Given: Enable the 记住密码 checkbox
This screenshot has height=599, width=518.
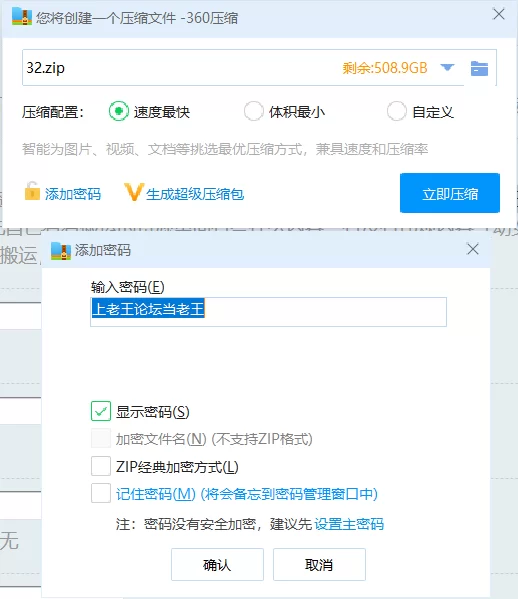Looking at the screenshot, I should pos(101,493).
